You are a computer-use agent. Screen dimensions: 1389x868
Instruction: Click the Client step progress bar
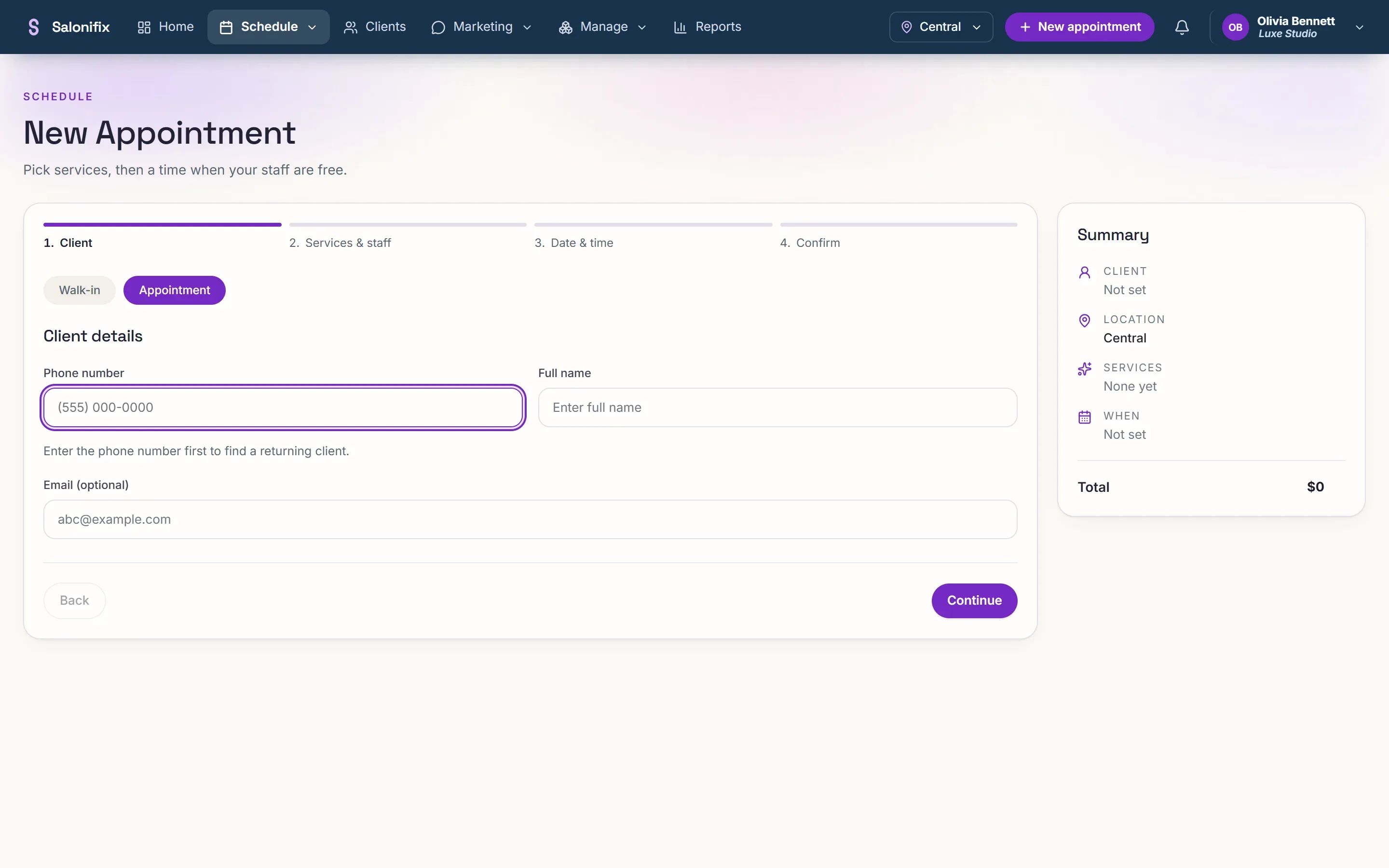(163, 224)
